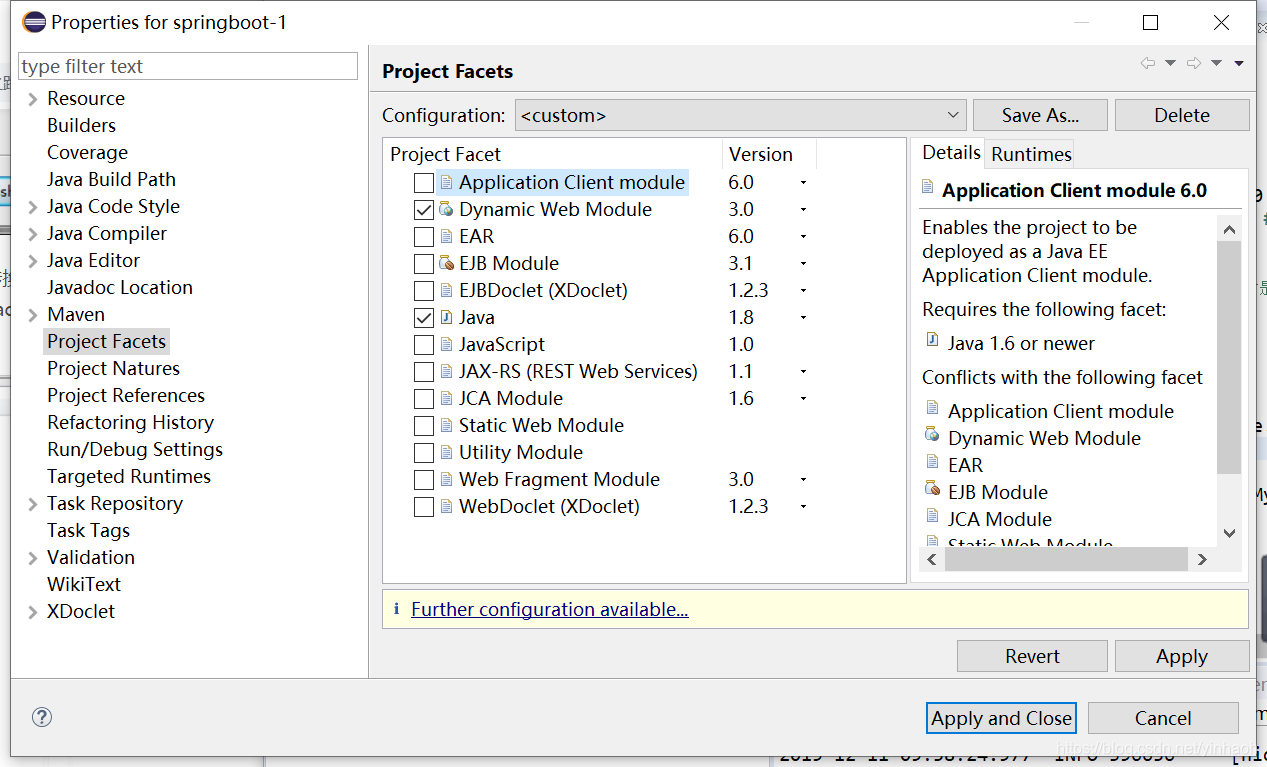Select Targeted Runtimes in the tree
1267x767 pixels.
(x=129, y=476)
